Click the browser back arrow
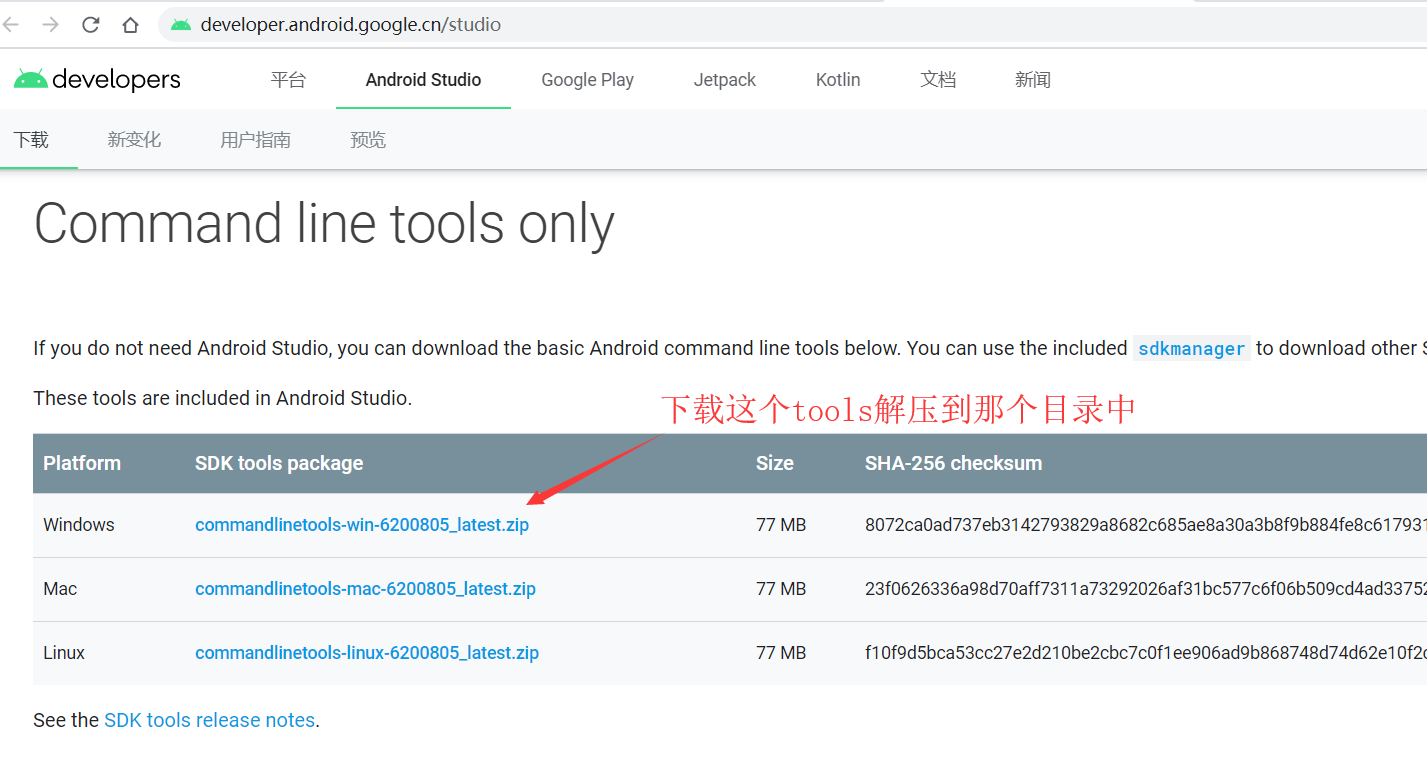The width and height of the screenshot is (1427, 765). (10, 25)
